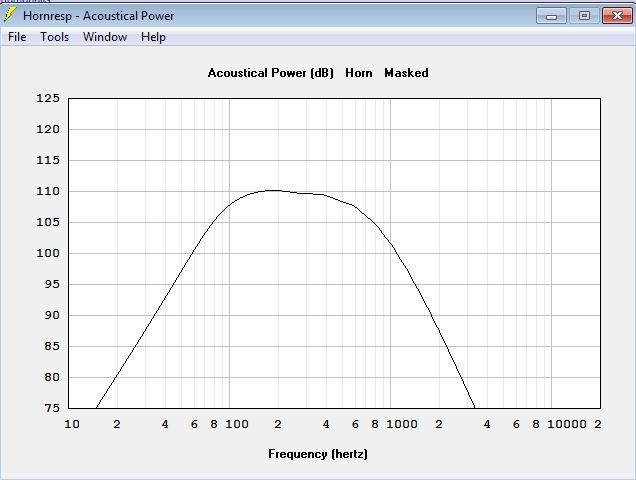This screenshot has width=636, height=480.
Task: Click the 95 dB y-axis value
Action: point(52,284)
